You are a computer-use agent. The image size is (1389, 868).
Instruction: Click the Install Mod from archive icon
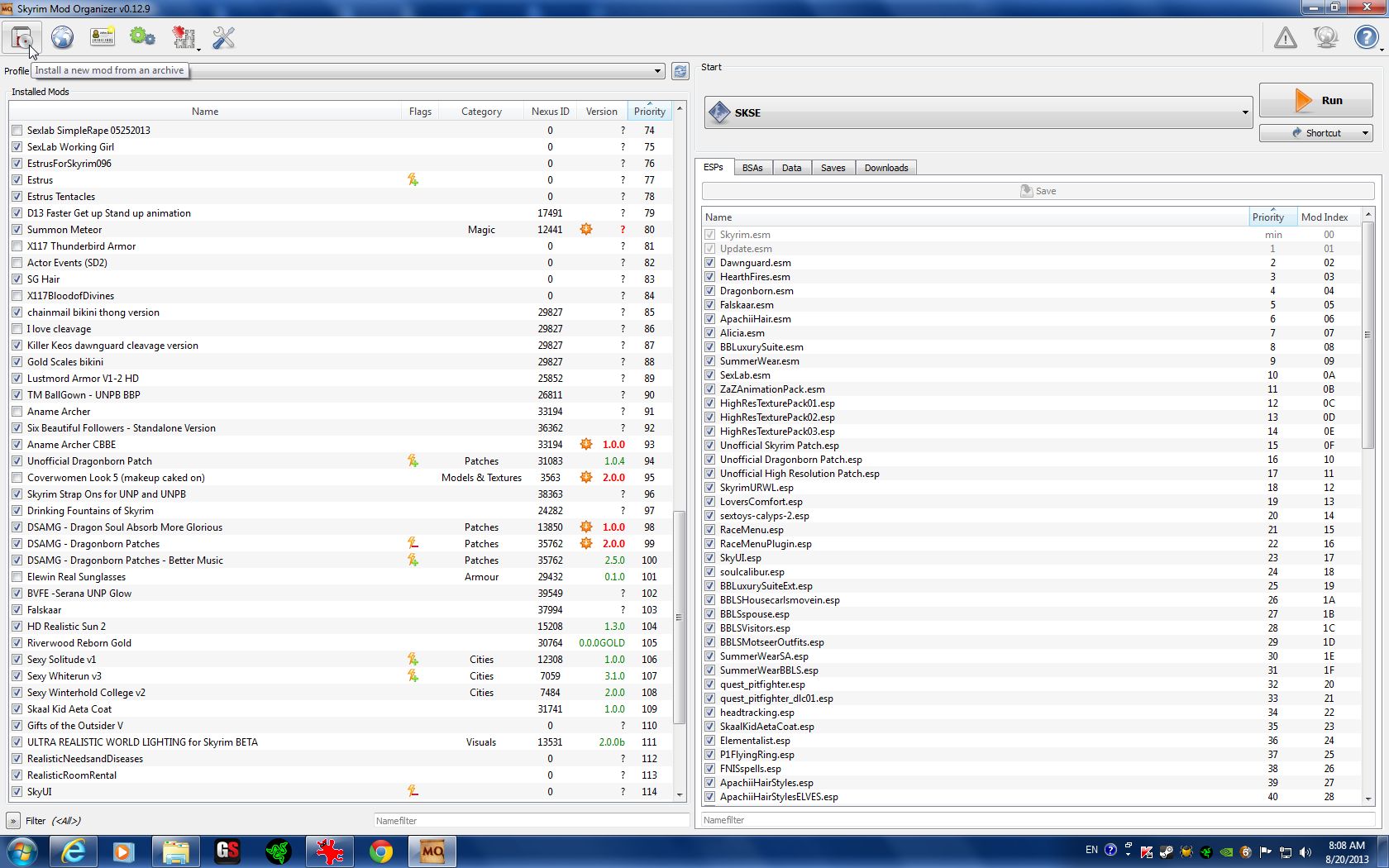point(21,38)
